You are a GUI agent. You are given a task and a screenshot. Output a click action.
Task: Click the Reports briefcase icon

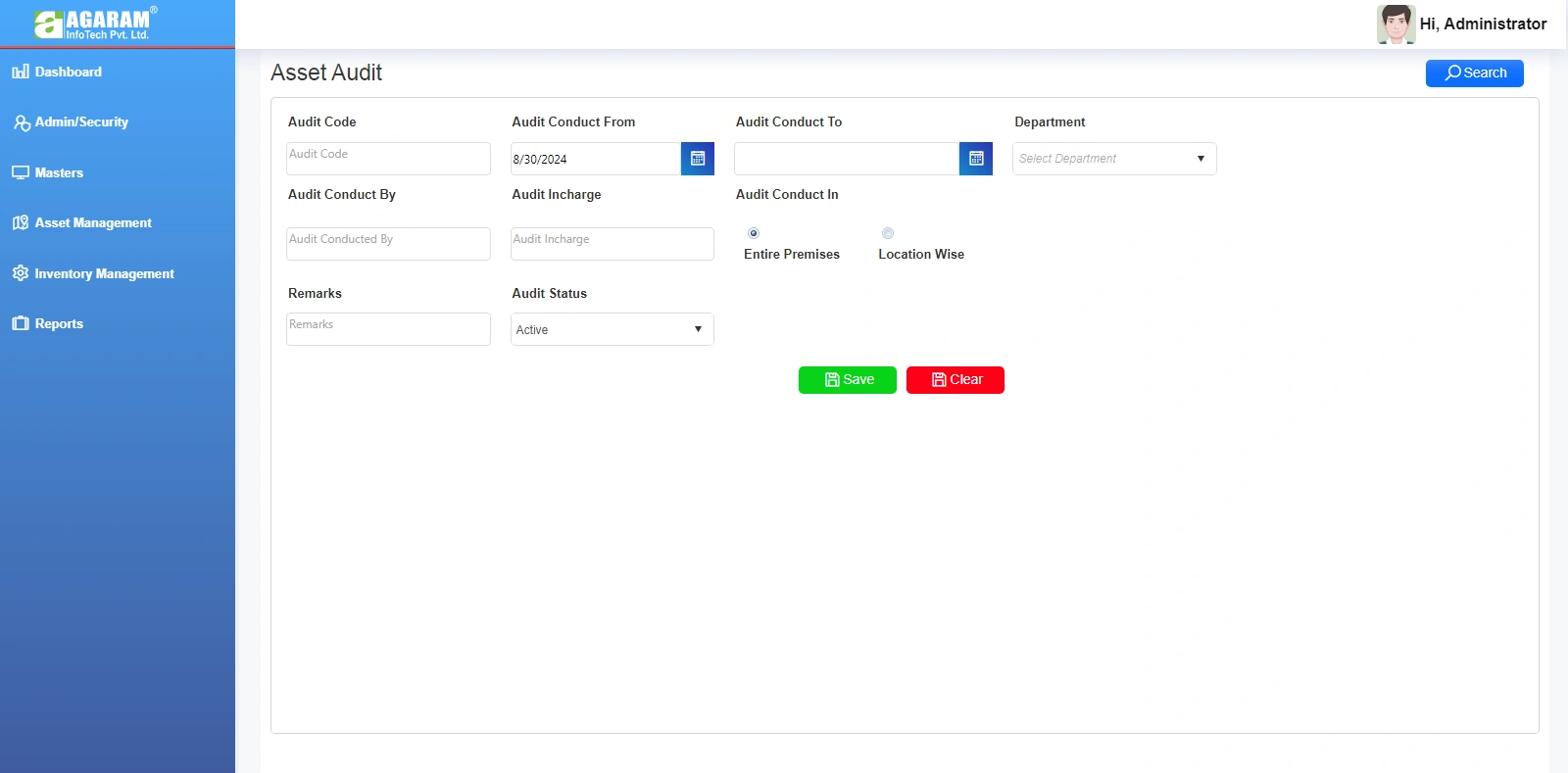tap(21, 323)
